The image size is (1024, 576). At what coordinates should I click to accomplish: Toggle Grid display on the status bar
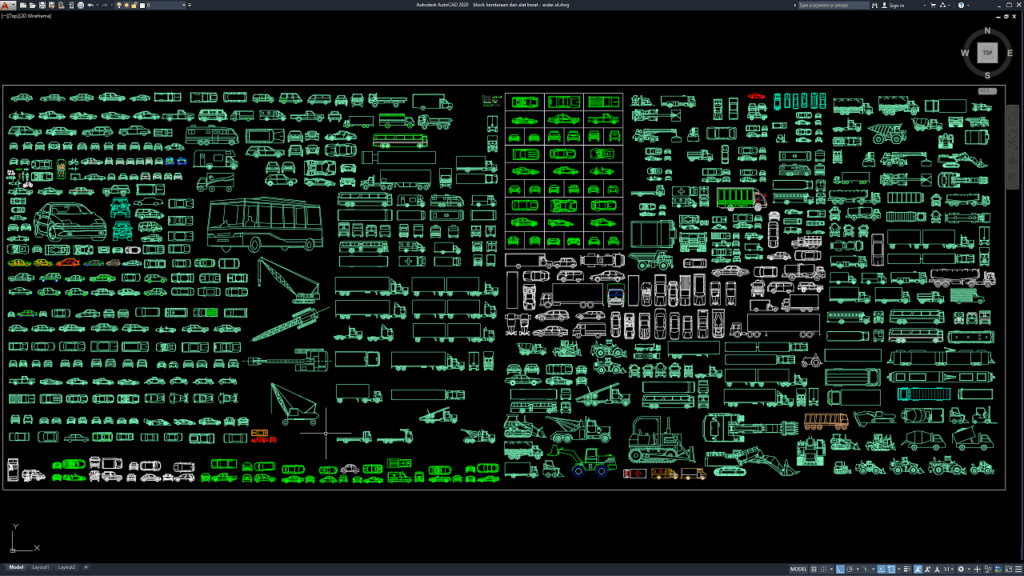pos(813,568)
